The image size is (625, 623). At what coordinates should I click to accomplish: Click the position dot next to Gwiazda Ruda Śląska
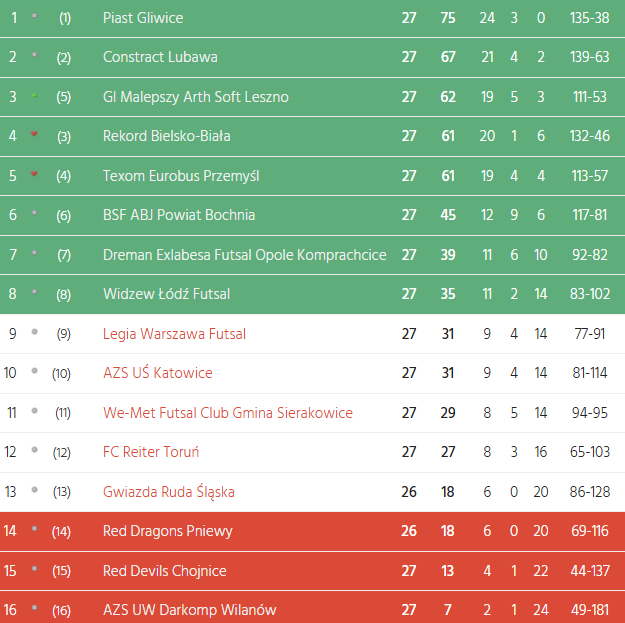pyautogui.click(x=35, y=490)
